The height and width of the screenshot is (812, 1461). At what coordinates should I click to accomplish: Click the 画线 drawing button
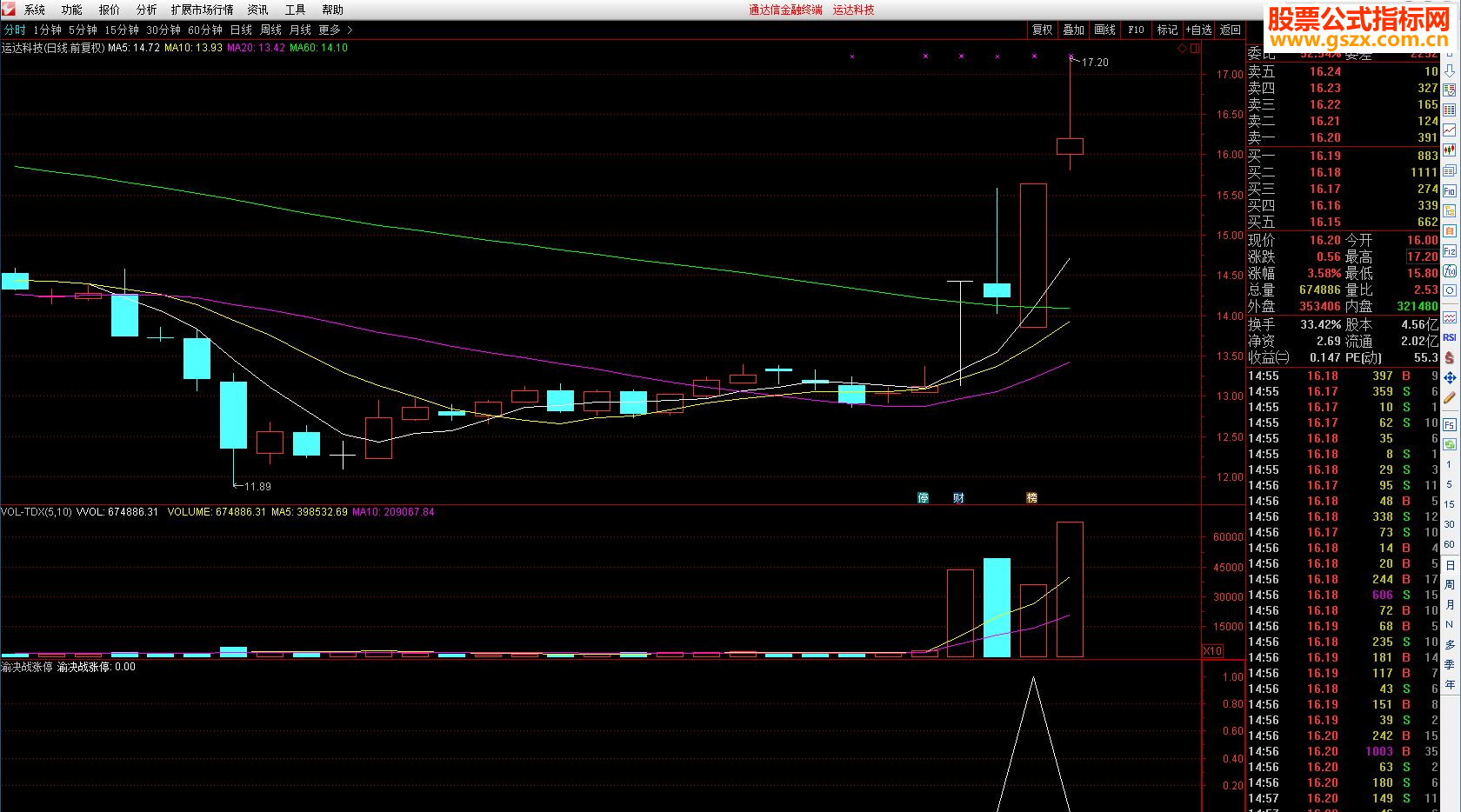(1104, 30)
